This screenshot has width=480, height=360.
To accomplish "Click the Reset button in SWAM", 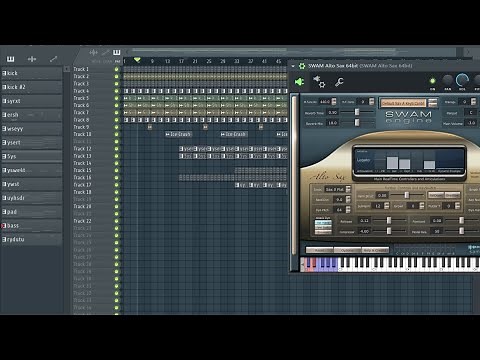I will pos(320,250).
